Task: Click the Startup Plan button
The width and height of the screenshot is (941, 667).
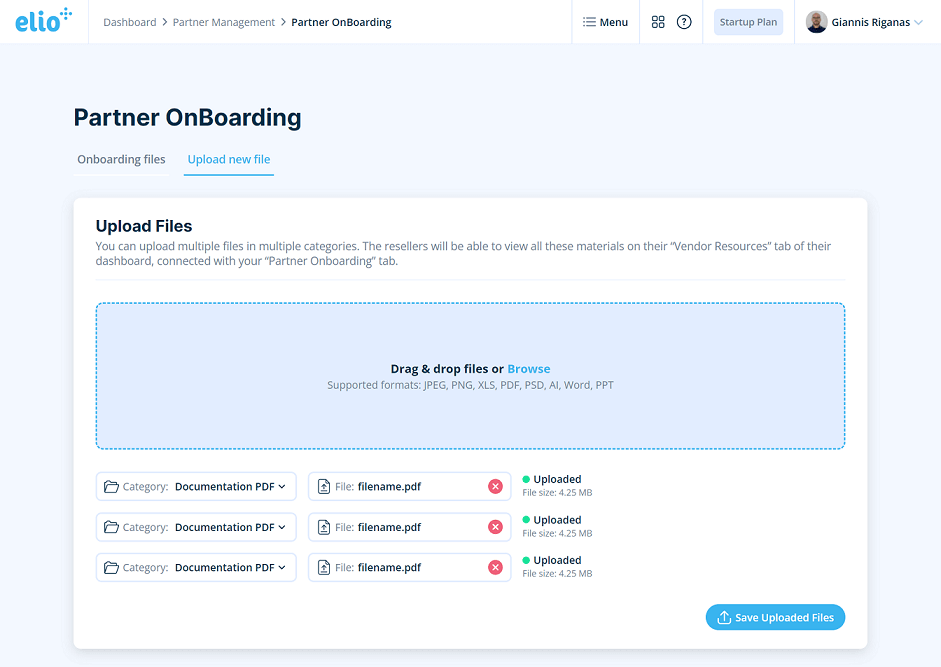Action: pyautogui.click(x=748, y=21)
